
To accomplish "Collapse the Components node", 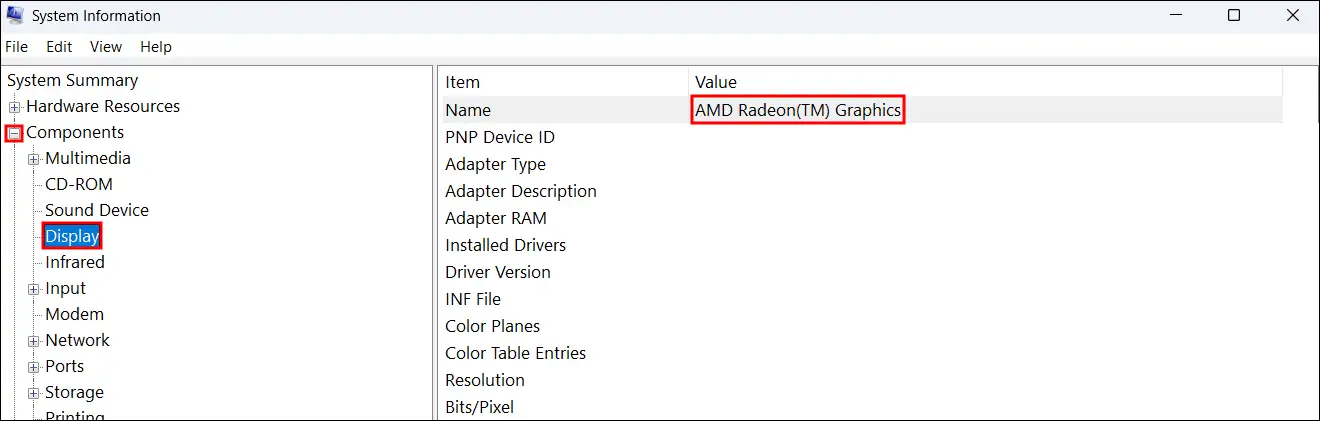I will [14, 133].
